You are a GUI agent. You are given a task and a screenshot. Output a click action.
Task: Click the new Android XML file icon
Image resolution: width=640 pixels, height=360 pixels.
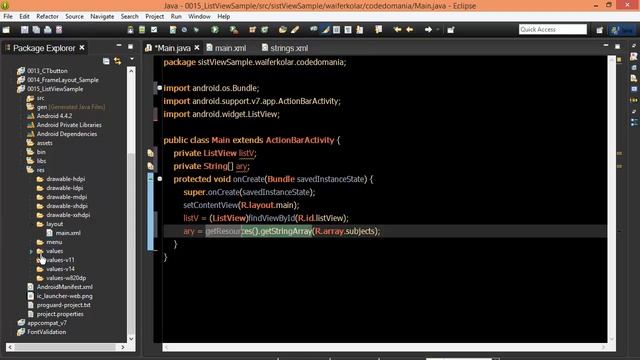173,30
